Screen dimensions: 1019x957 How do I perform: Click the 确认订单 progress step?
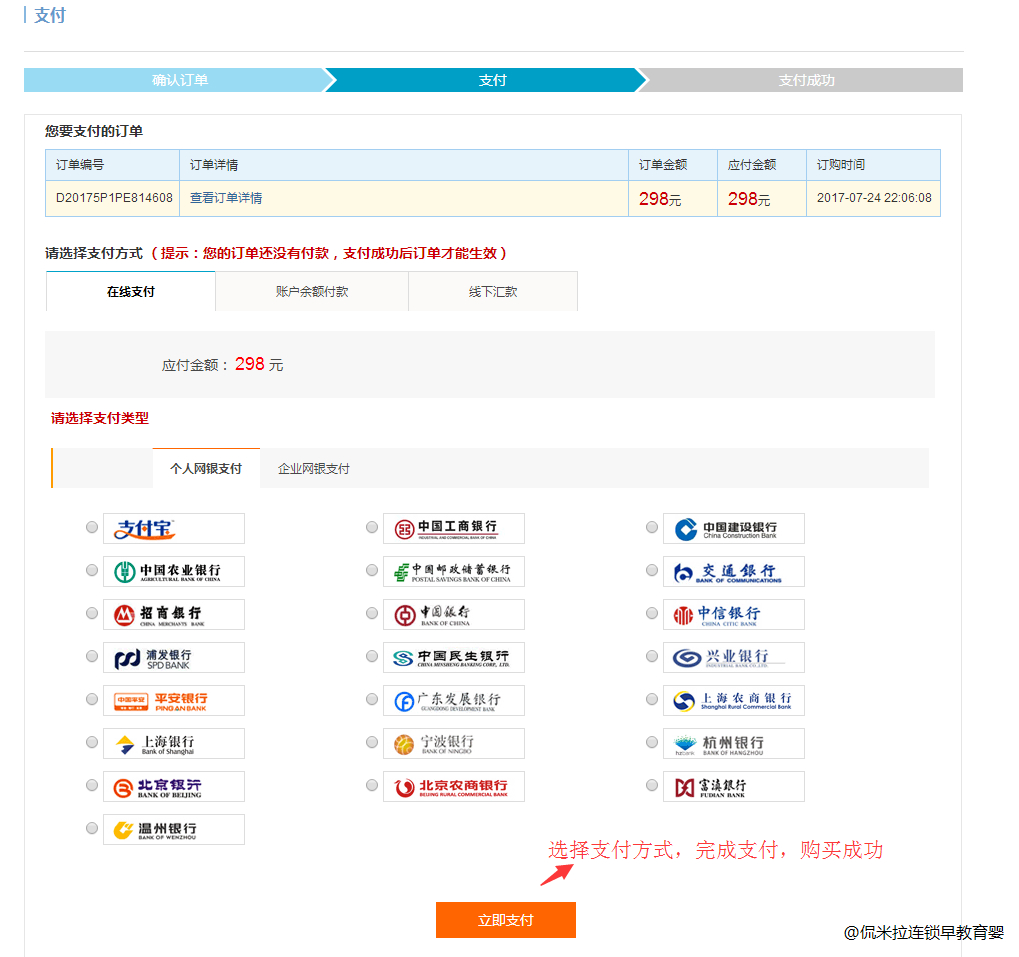click(180, 80)
